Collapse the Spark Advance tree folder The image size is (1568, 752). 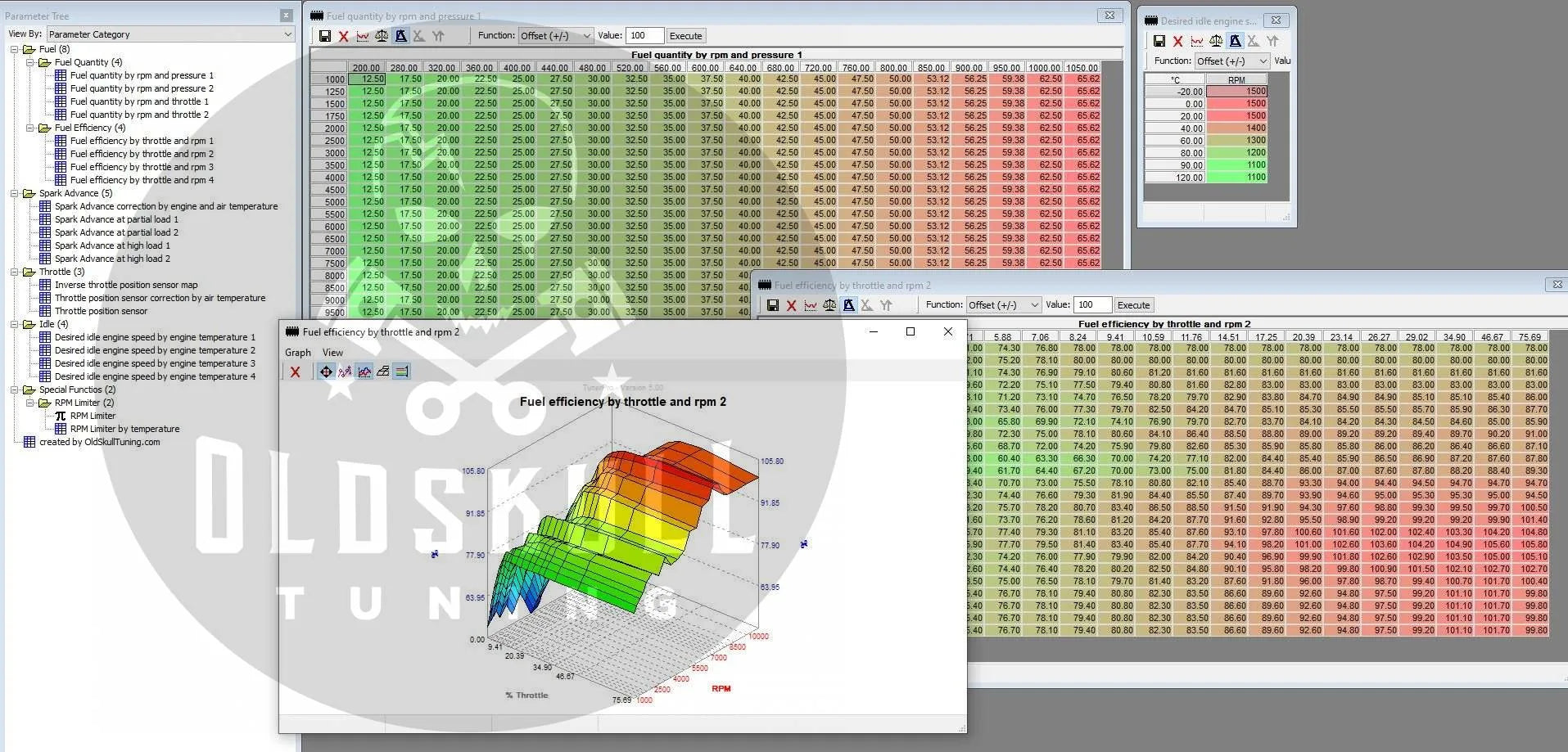coord(15,193)
